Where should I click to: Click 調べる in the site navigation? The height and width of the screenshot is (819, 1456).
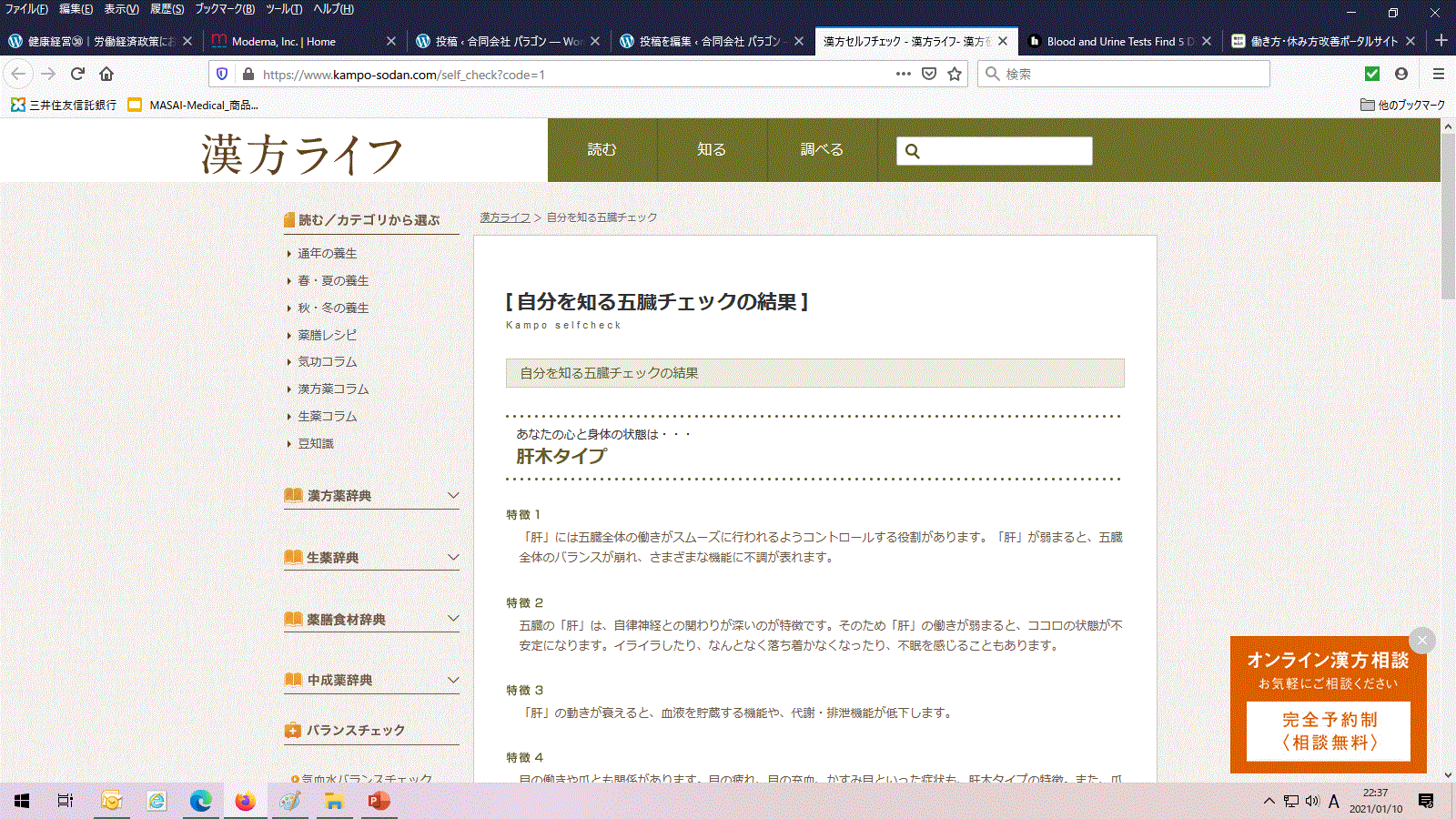click(x=822, y=150)
